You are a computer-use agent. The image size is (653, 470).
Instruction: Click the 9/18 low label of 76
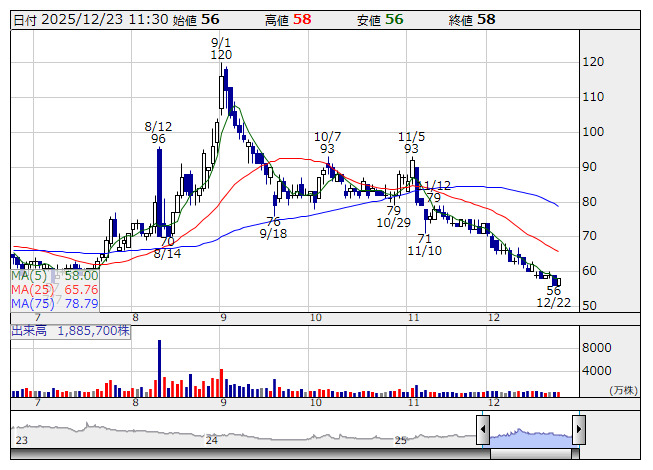273,222
